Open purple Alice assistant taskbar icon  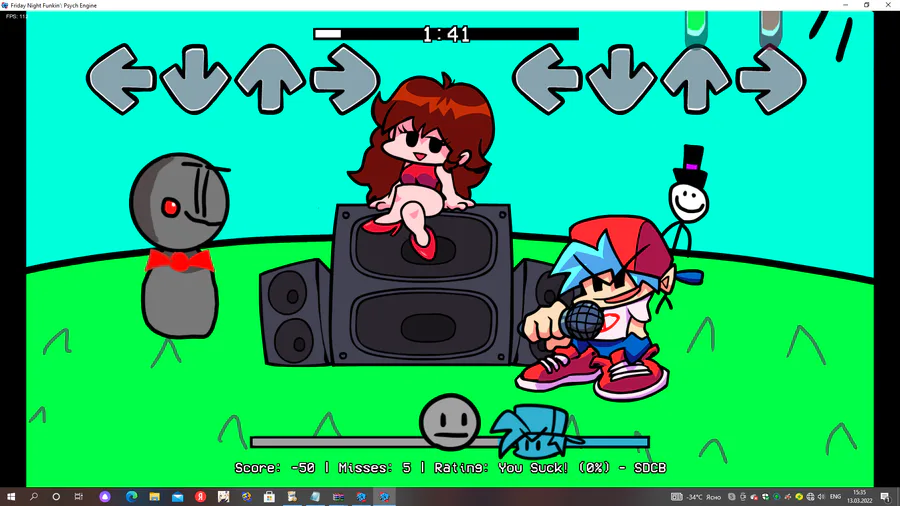point(104,497)
